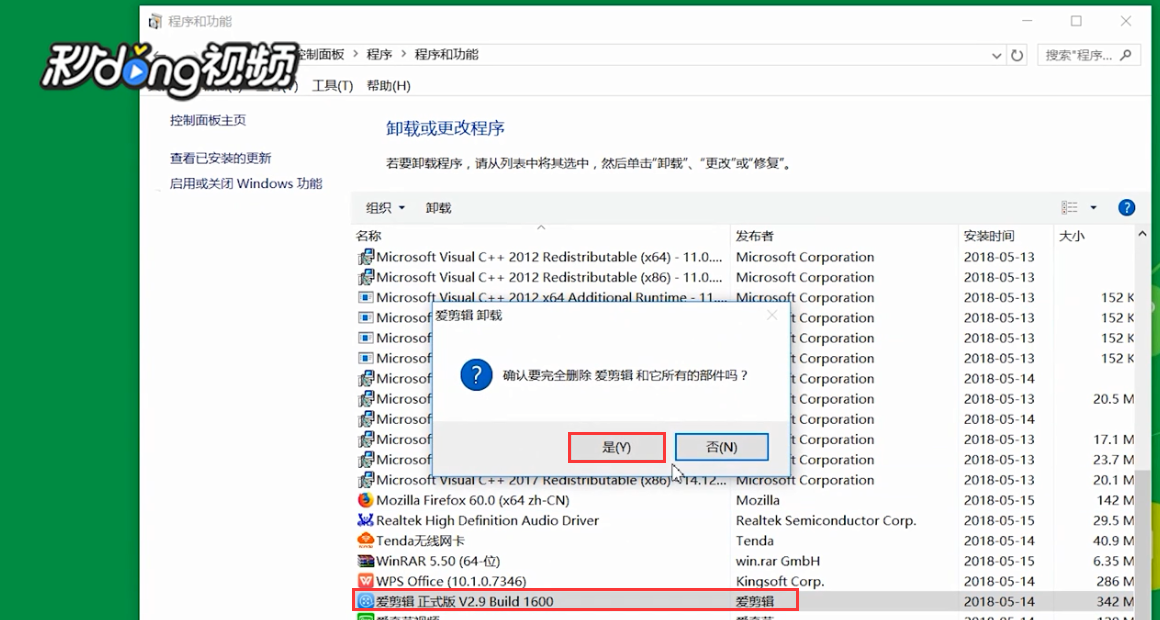1160x620 pixels.
Task: Open the 帮助(H) menu
Action: 388,86
